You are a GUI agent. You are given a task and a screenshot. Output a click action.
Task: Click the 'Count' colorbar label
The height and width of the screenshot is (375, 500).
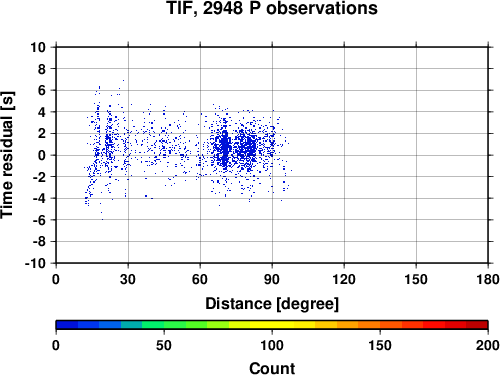click(272, 368)
